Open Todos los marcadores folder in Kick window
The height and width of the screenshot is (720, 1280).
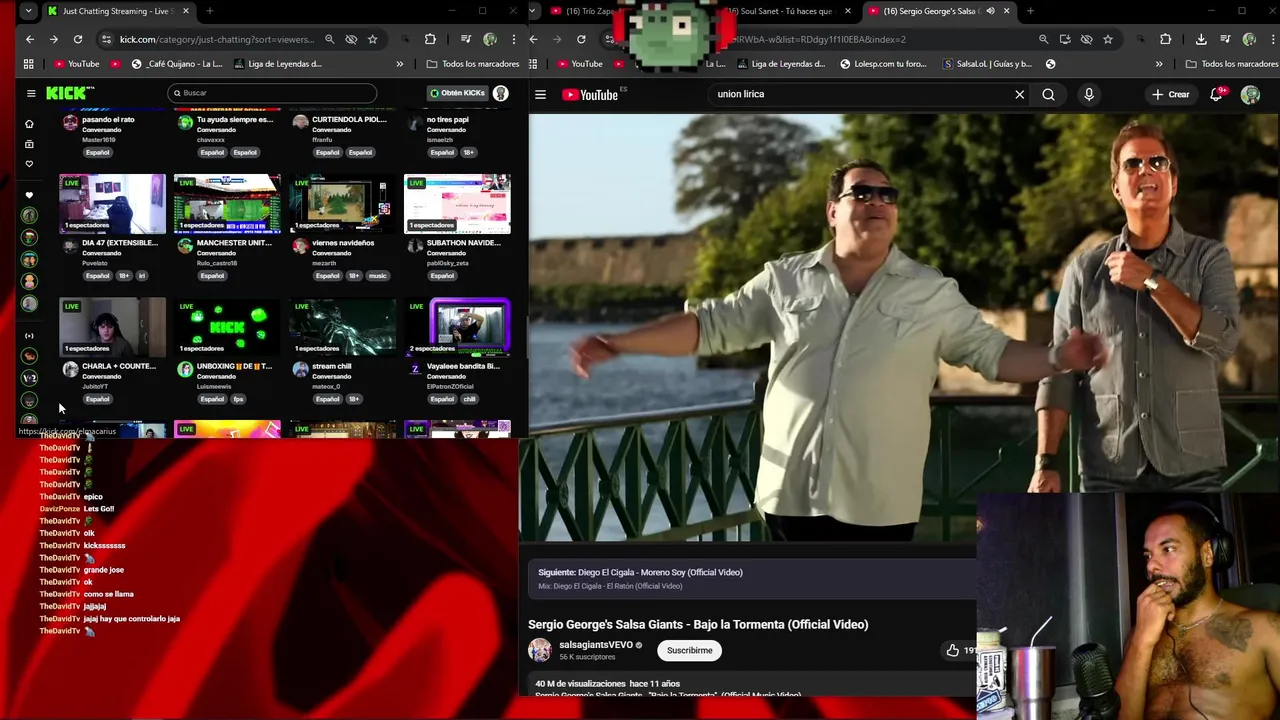(473, 64)
